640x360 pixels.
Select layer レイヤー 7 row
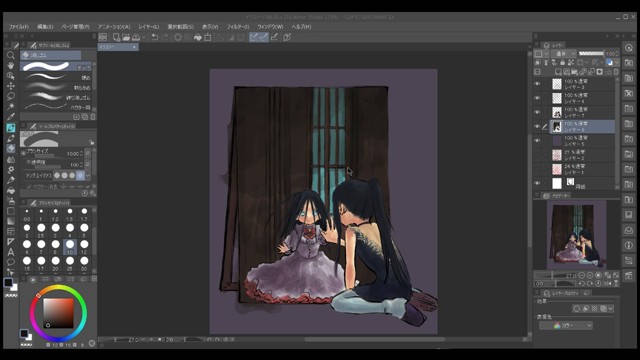pyautogui.click(x=583, y=112)
